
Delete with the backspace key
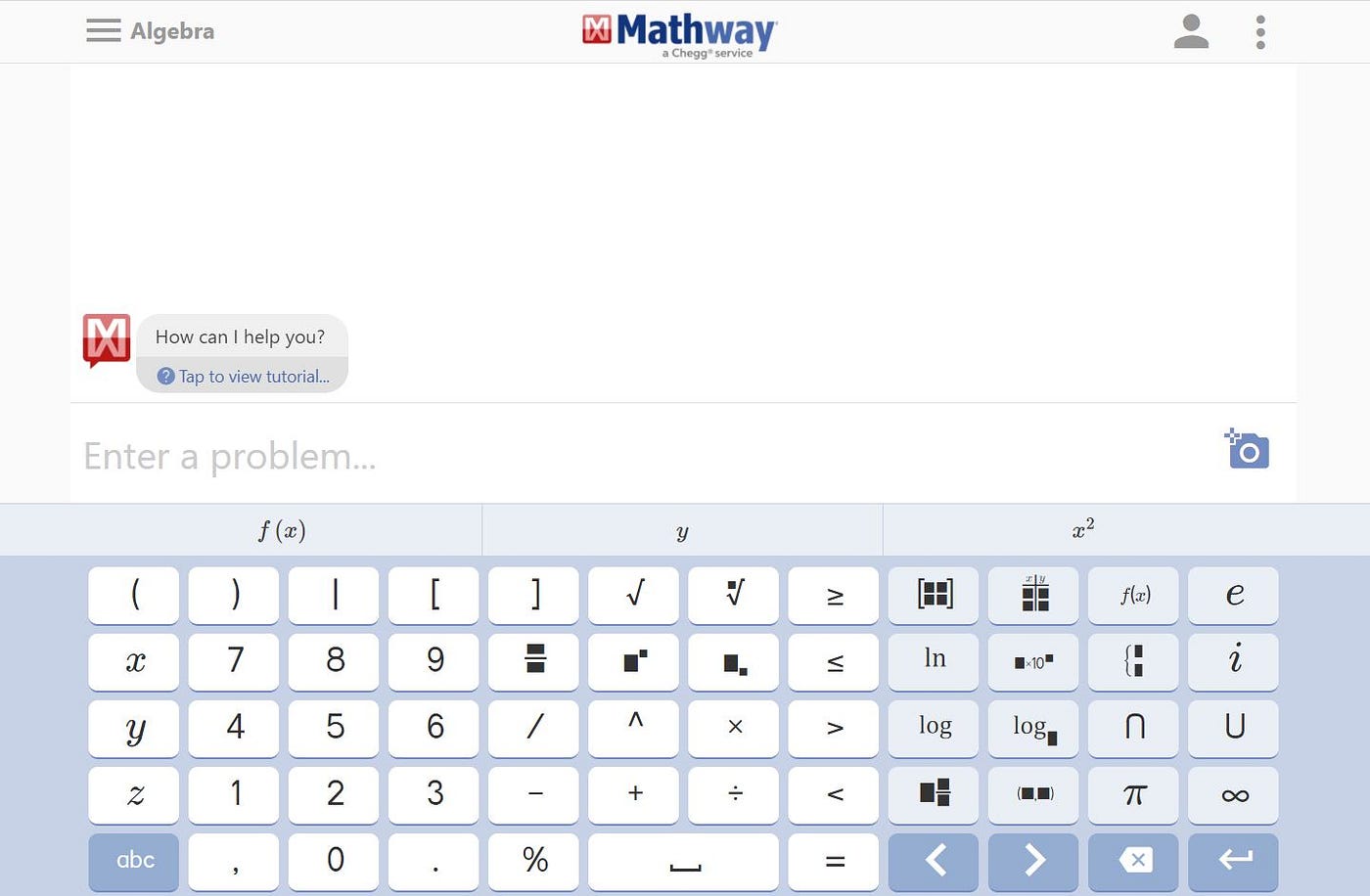coord(1133,861)
